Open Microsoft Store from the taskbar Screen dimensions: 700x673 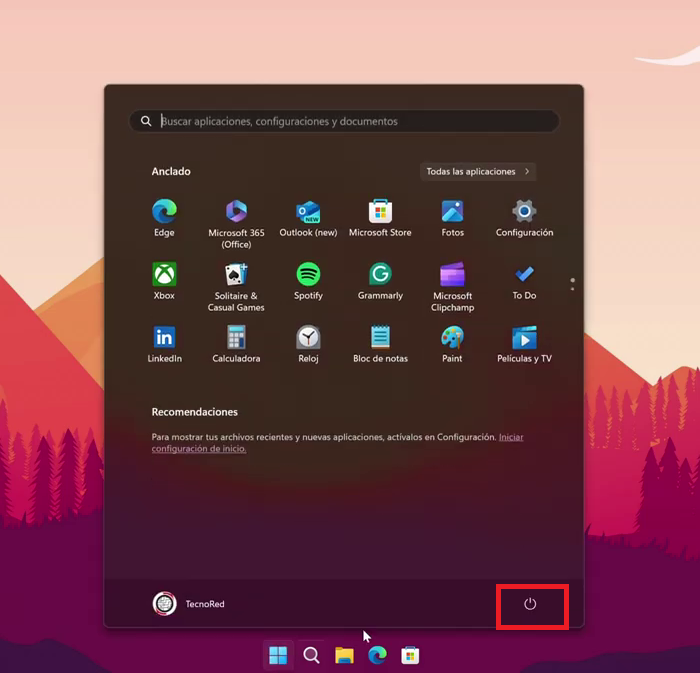pyautogui.click(x=410, y=655)
